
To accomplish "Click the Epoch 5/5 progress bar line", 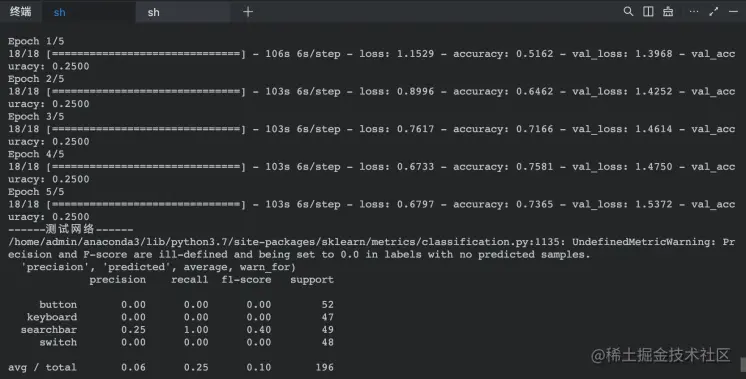I will 372,204.
